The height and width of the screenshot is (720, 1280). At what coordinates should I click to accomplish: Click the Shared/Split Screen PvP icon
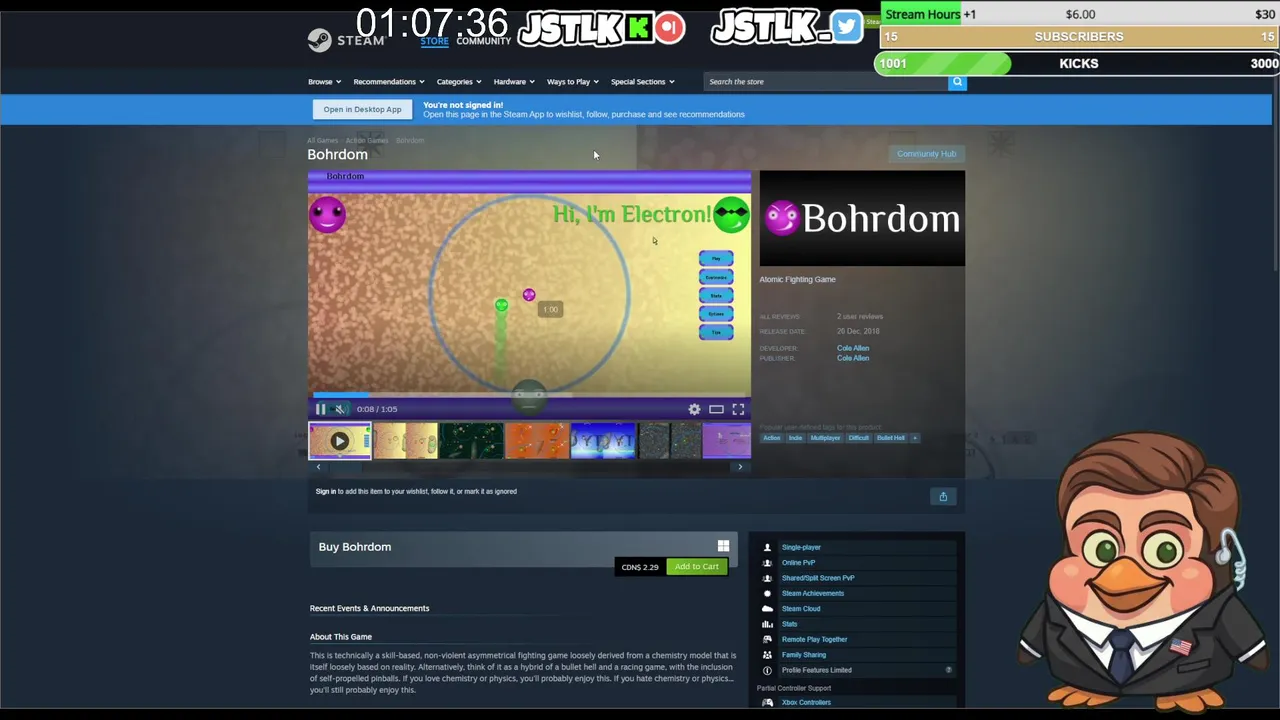tap(767, 578)
